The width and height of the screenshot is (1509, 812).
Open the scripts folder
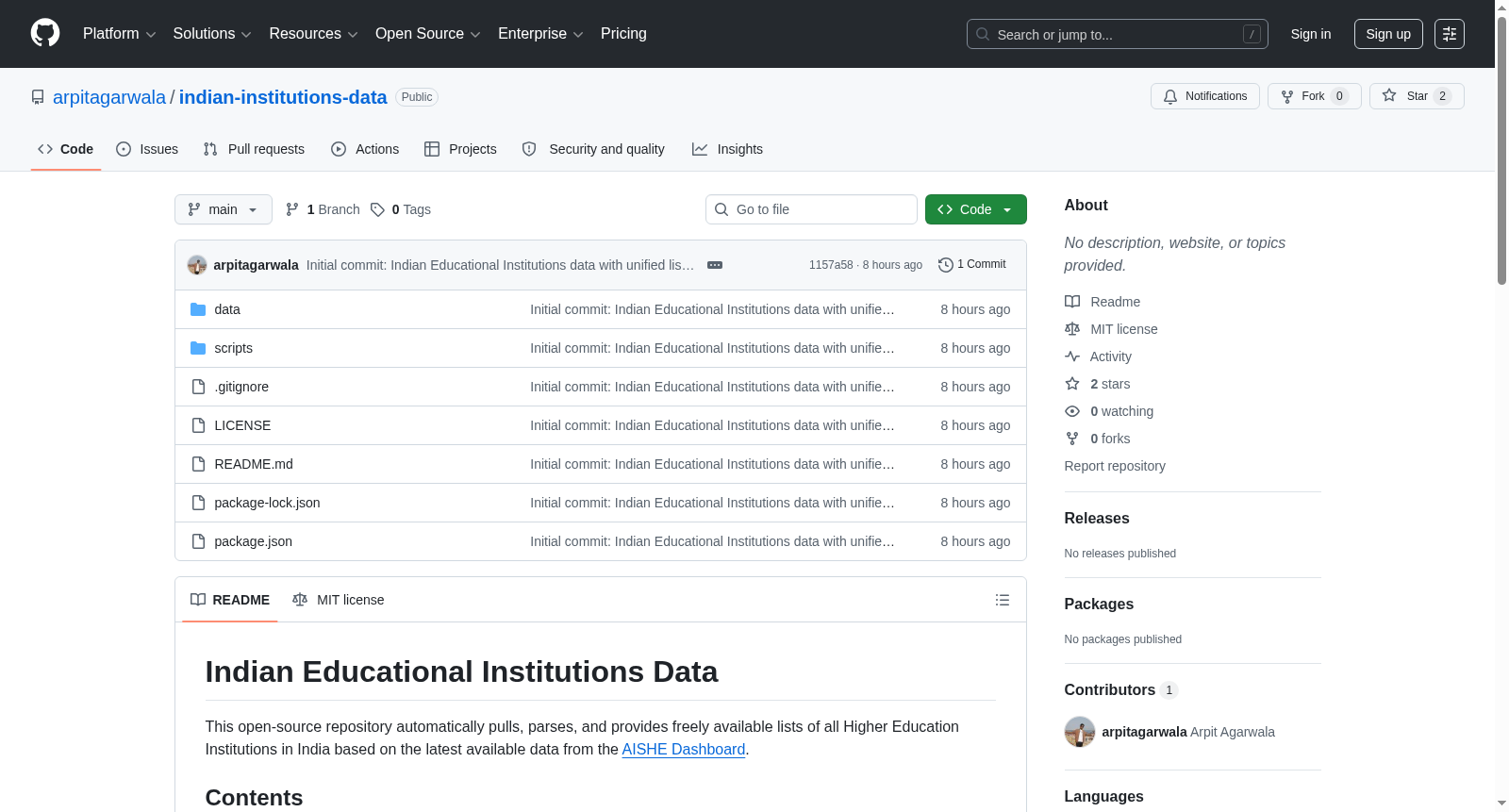[233, 348]
